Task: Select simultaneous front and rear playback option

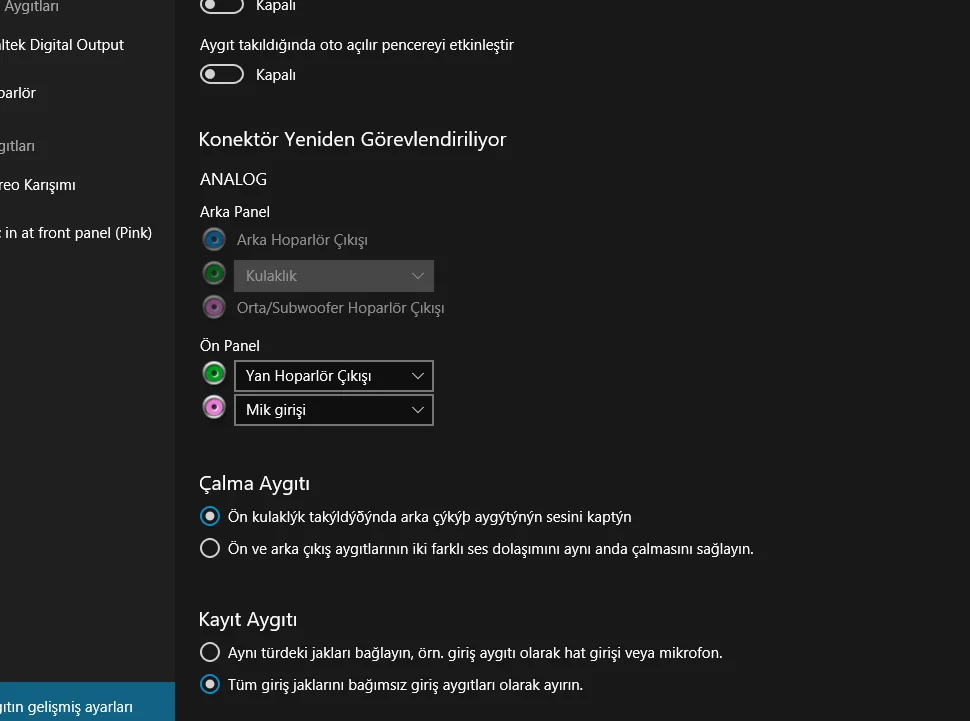Action: (210, 548)
